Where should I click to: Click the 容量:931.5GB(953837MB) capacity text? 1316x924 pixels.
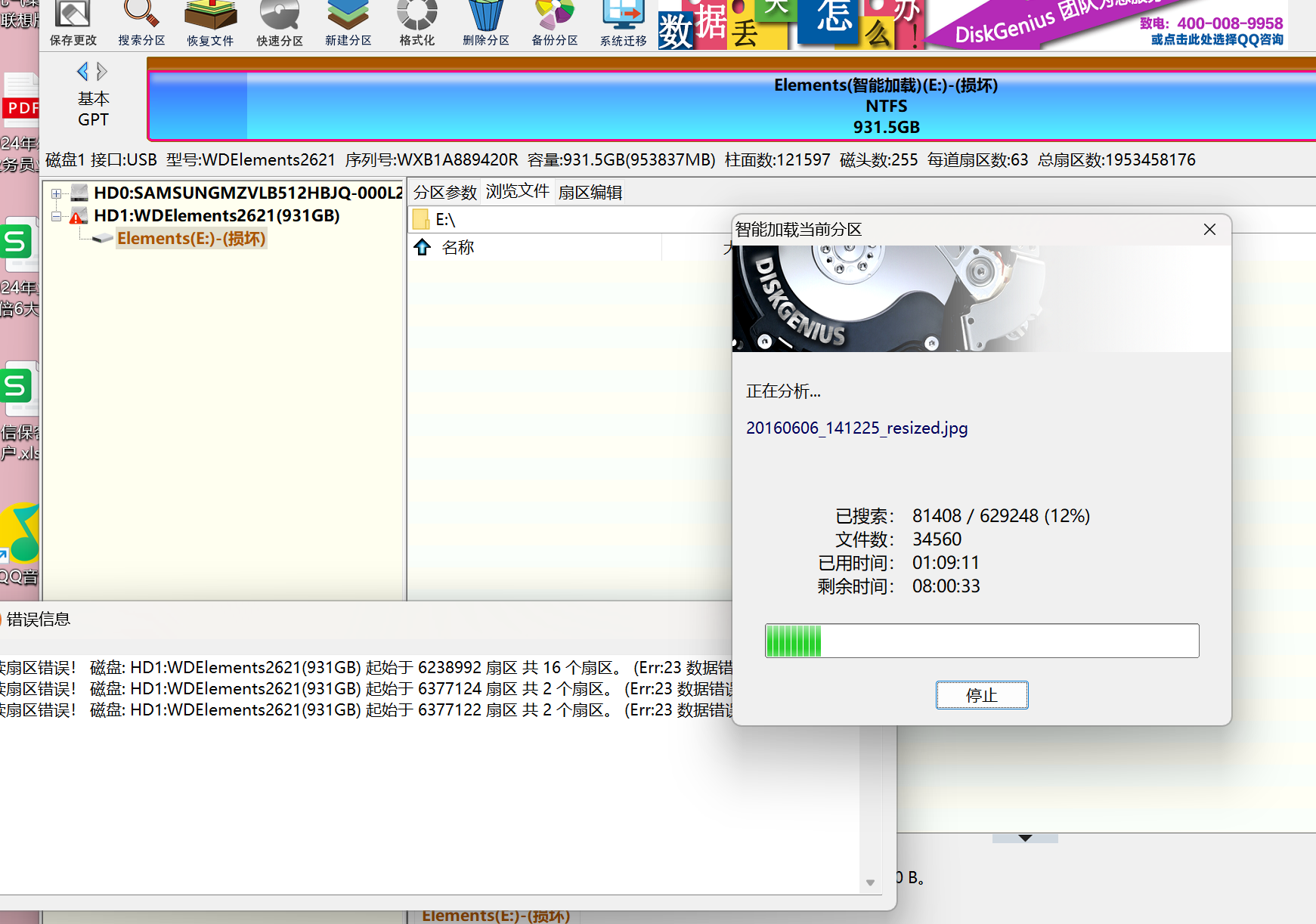(x=621, y=160)
